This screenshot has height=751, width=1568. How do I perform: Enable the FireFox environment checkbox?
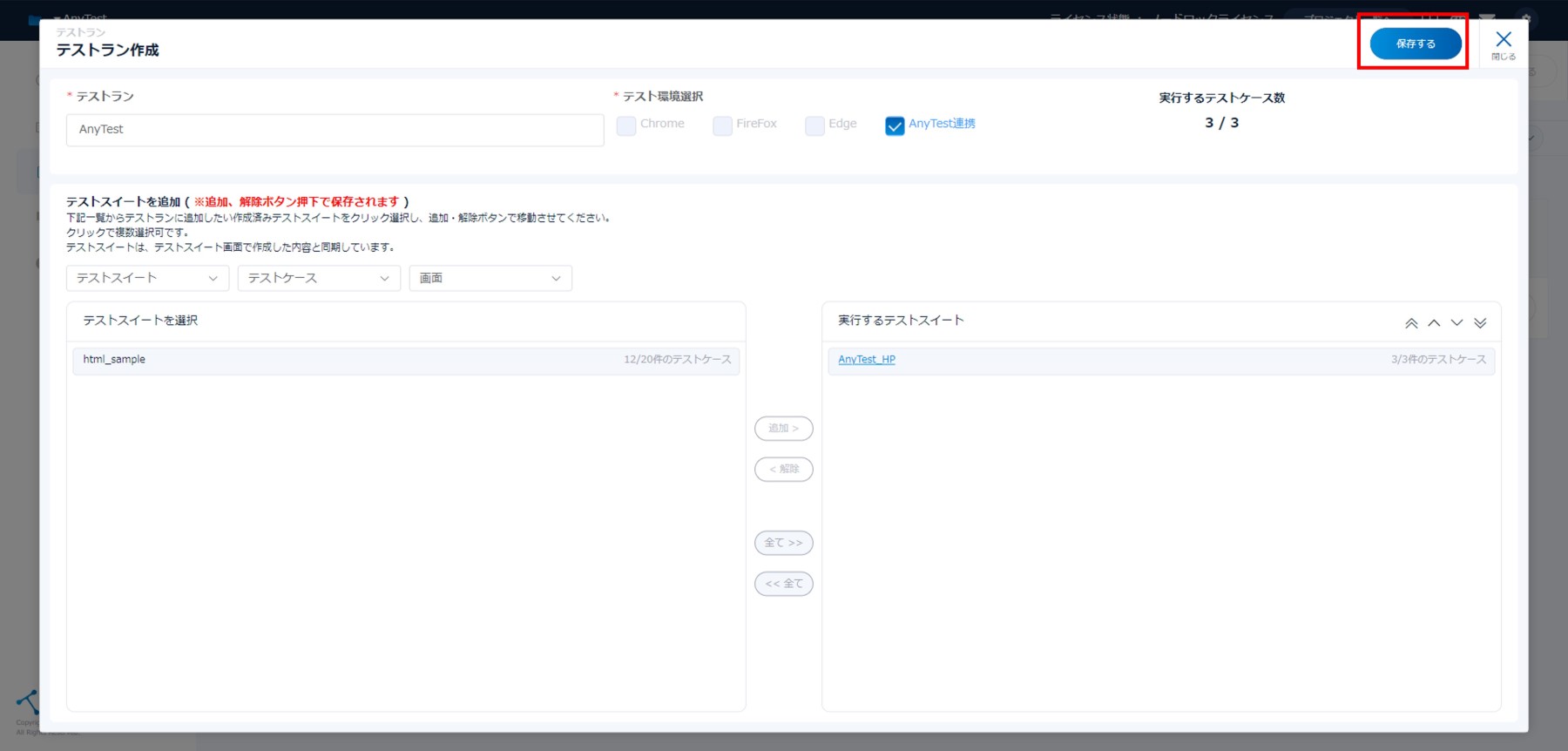722,125
